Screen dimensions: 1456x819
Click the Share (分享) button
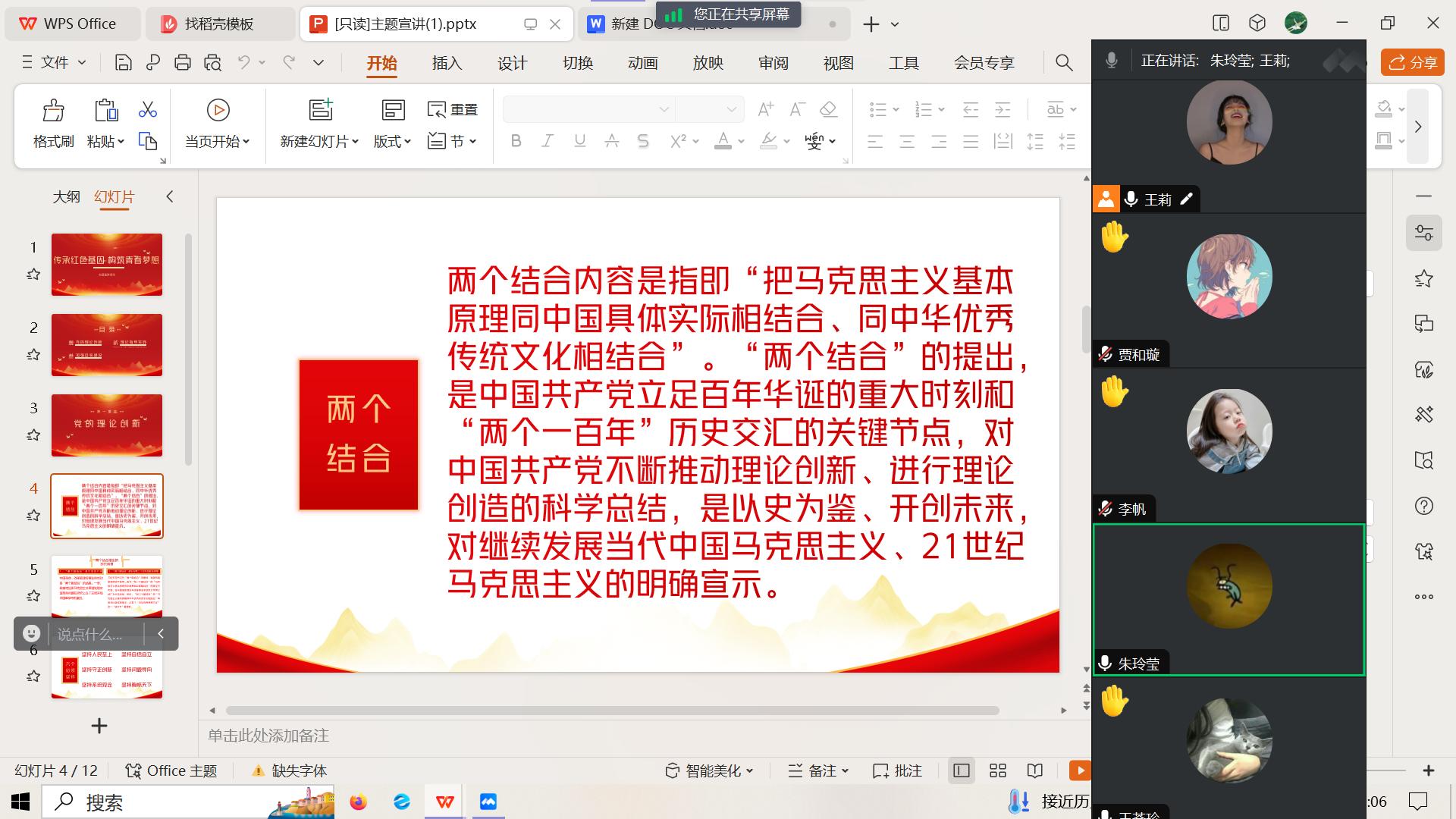(x=1414, y=62)
